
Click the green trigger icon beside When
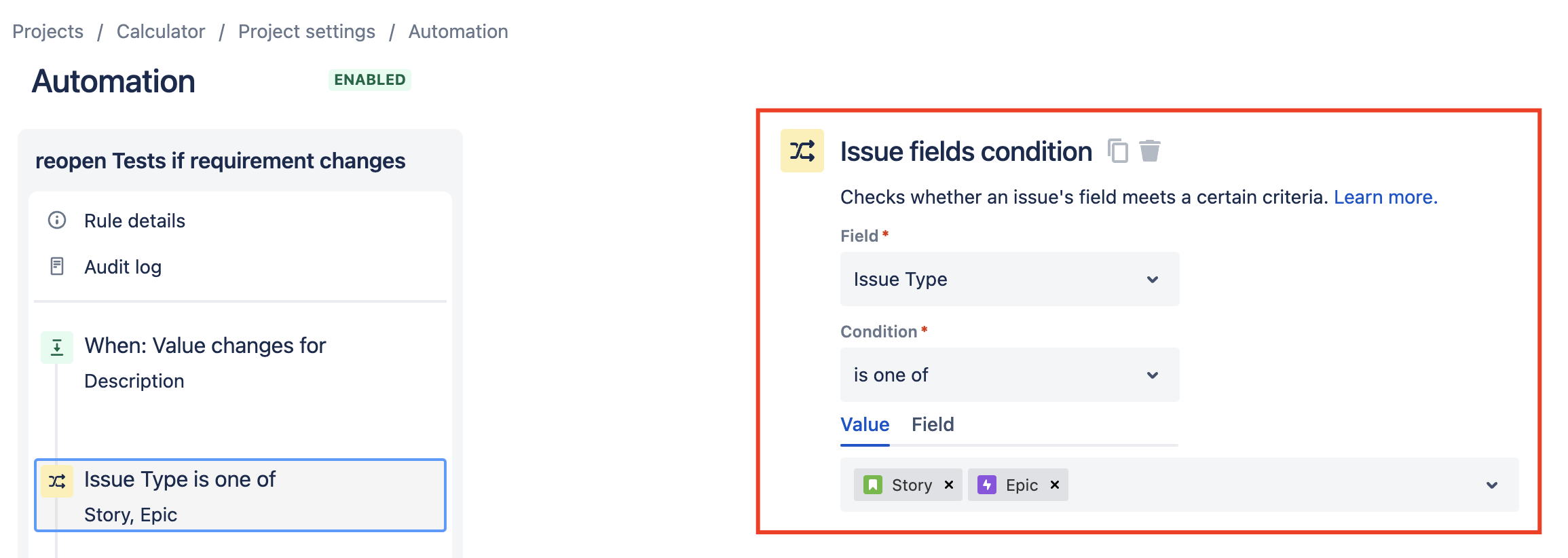[57, 348]
